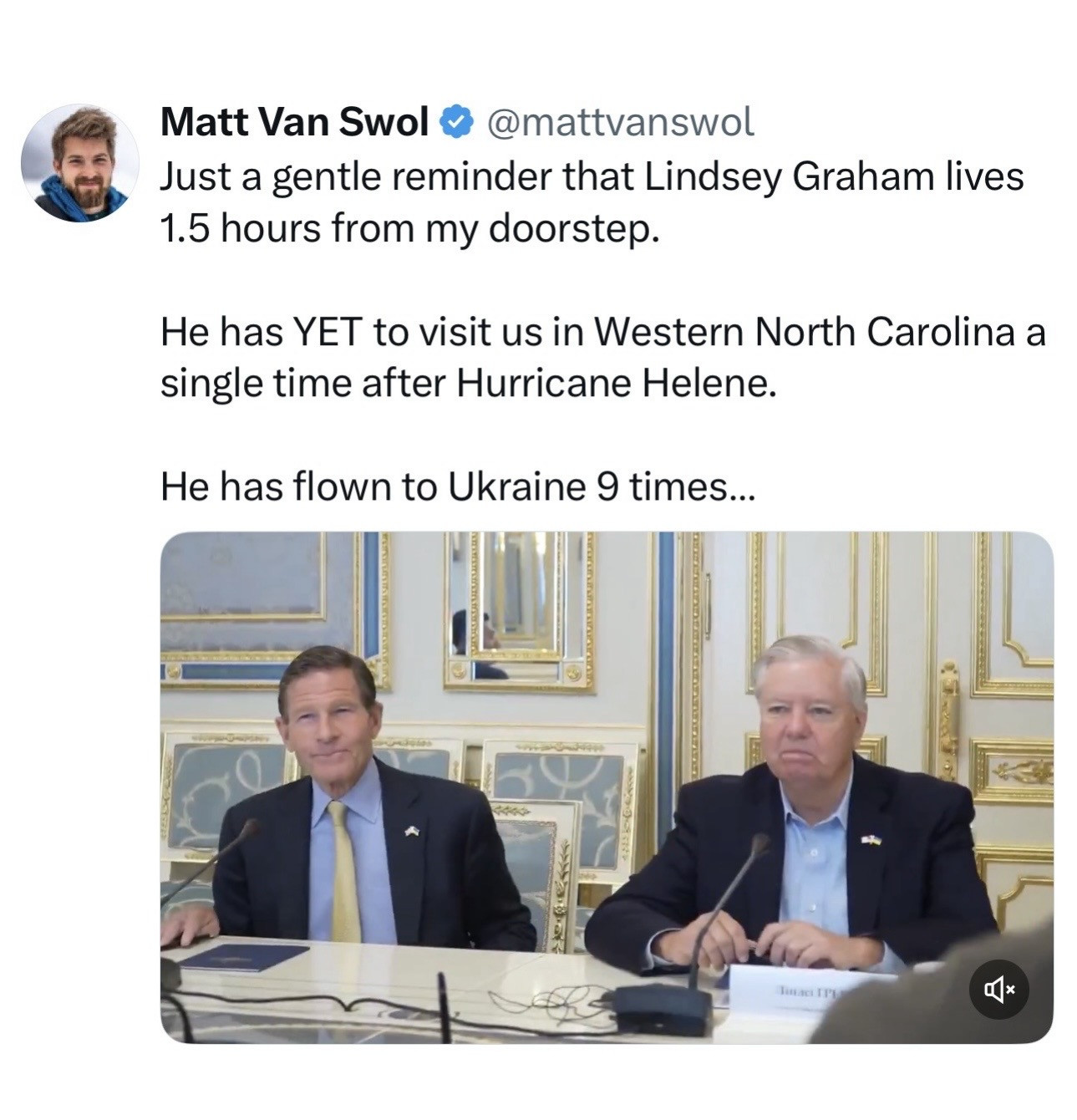Image resolution: width=1077 pixels, height=1120 pixels.
Task: Click the black microphone base on table
Action: (x=661, y=1008)
